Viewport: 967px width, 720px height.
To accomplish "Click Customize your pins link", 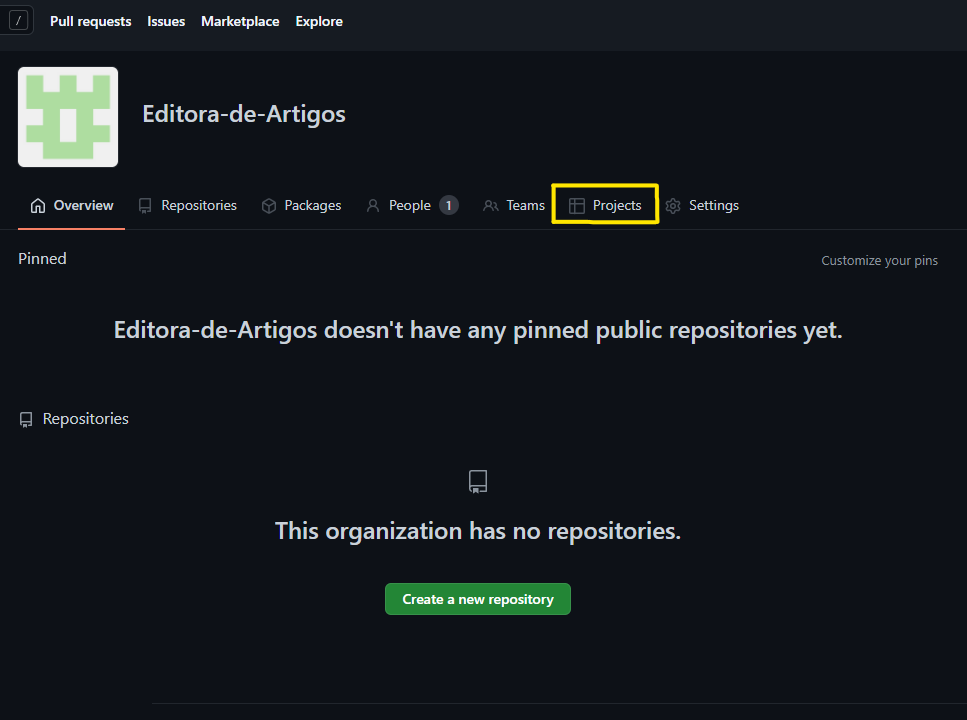I will click(879, 260).
